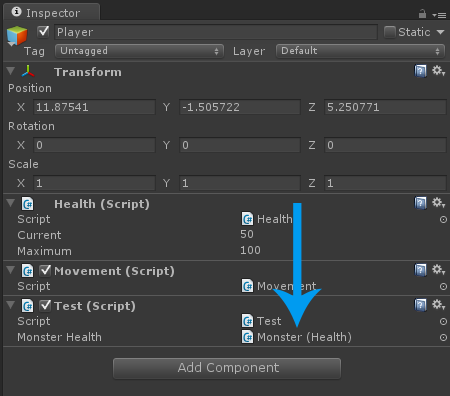Click the Add Component button
The height and width of the screenshot is (396, 450).
(x=227, y=368)
